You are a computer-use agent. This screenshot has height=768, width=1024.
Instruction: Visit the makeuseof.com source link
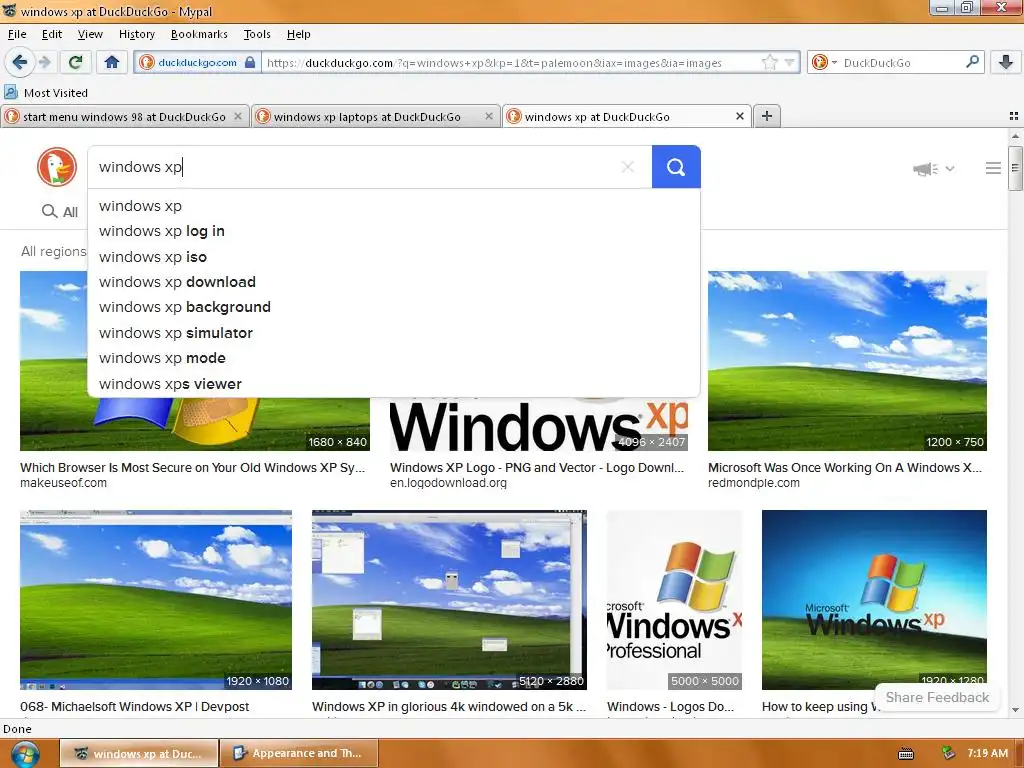click(63, 483)
